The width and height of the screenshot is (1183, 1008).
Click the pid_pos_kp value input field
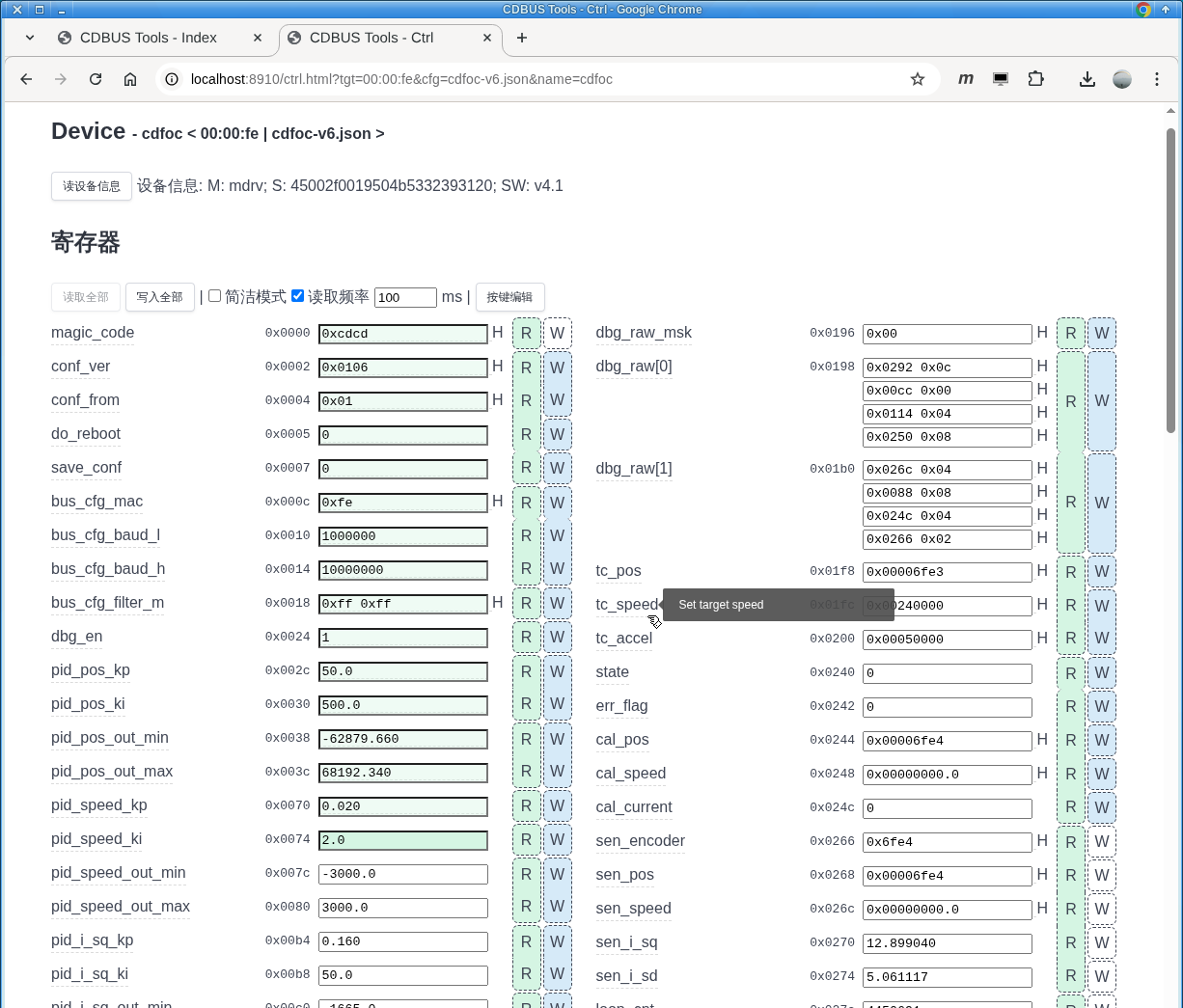(x=403, y=671)
